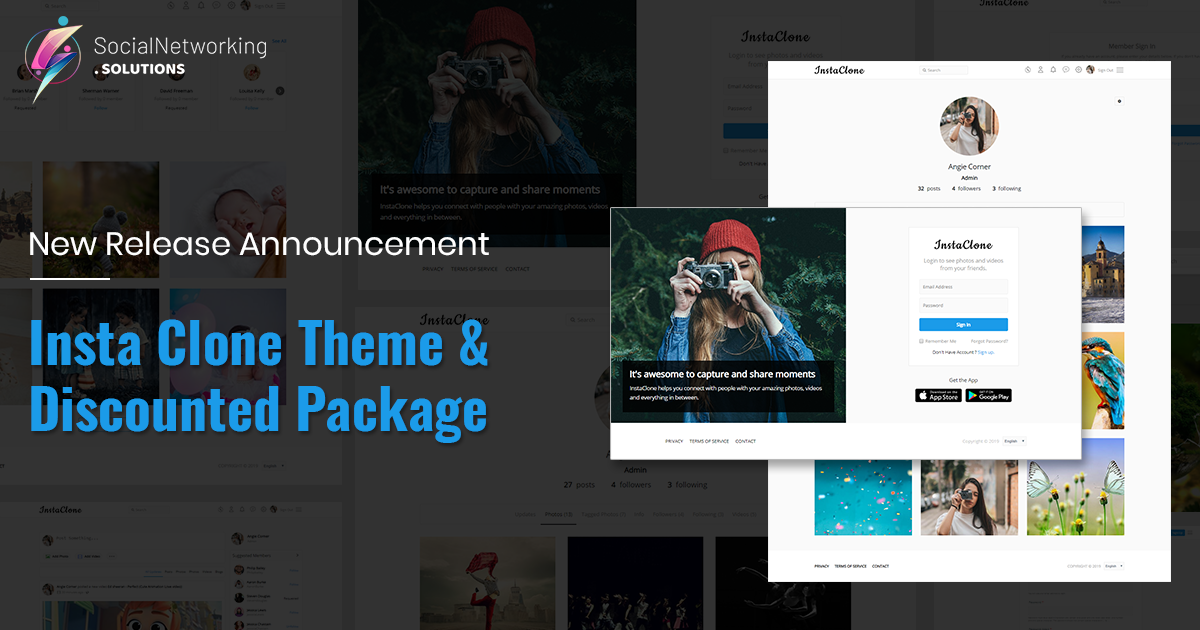Open the Privacy footer link on login page
Image resolution: width=1200 pixels, height=630 pixels.
coord(674,441)
